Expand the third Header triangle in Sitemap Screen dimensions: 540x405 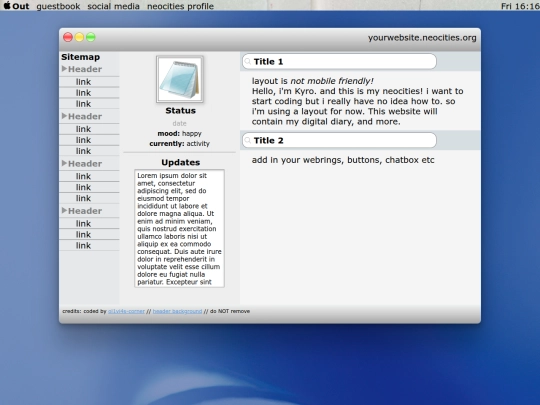[64, 163]
